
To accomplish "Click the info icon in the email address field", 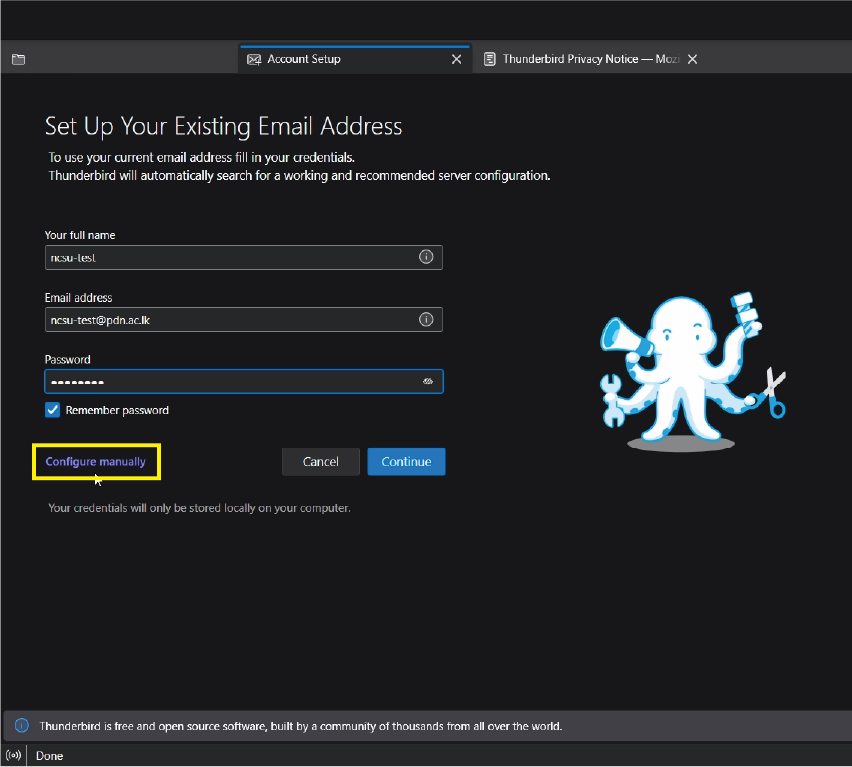I will (x=426, y=320).
